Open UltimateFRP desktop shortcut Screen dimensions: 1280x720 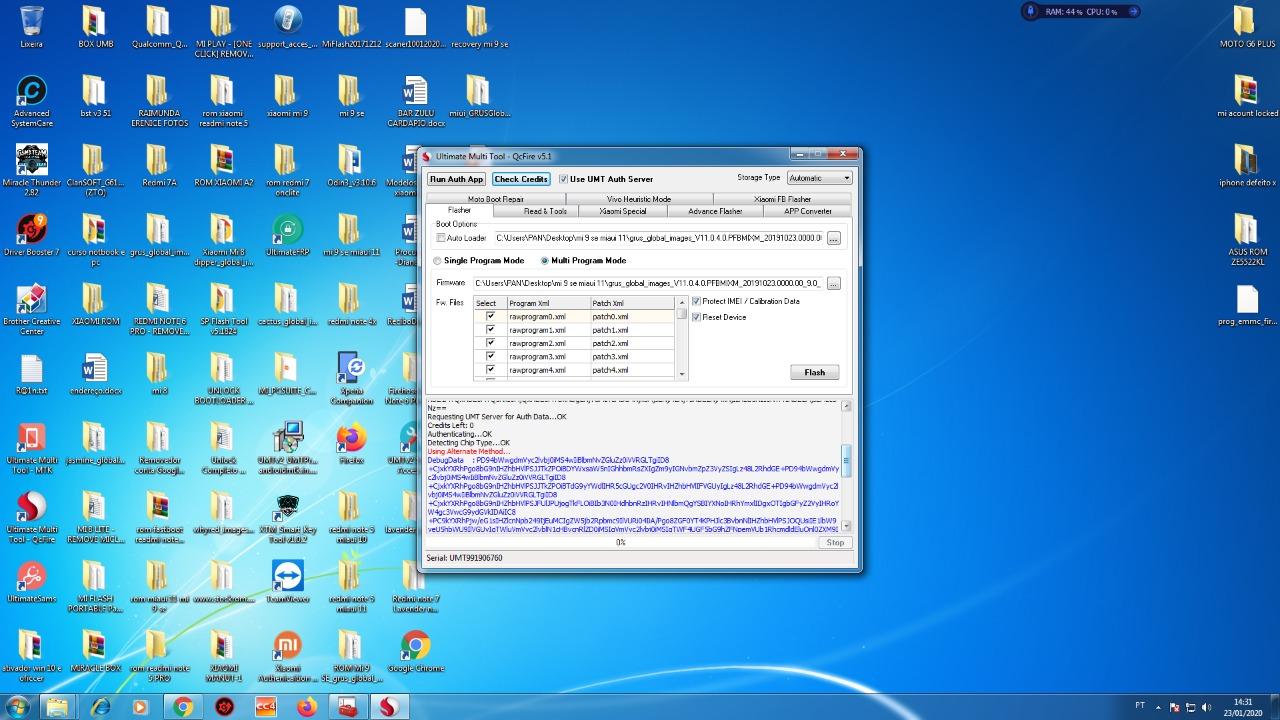pos(287,235)
